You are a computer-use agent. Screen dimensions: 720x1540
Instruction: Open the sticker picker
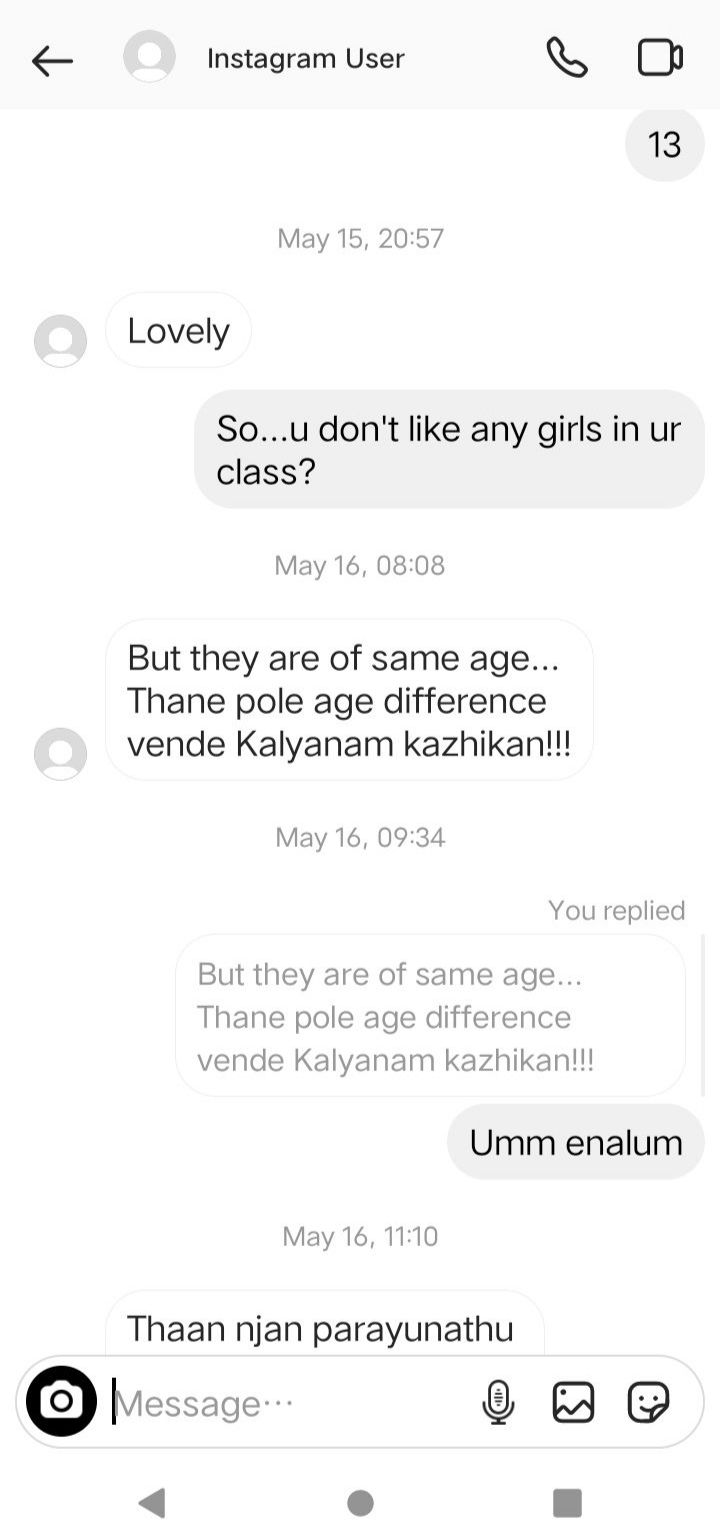pyautogui.click(x=648, y=1402)
